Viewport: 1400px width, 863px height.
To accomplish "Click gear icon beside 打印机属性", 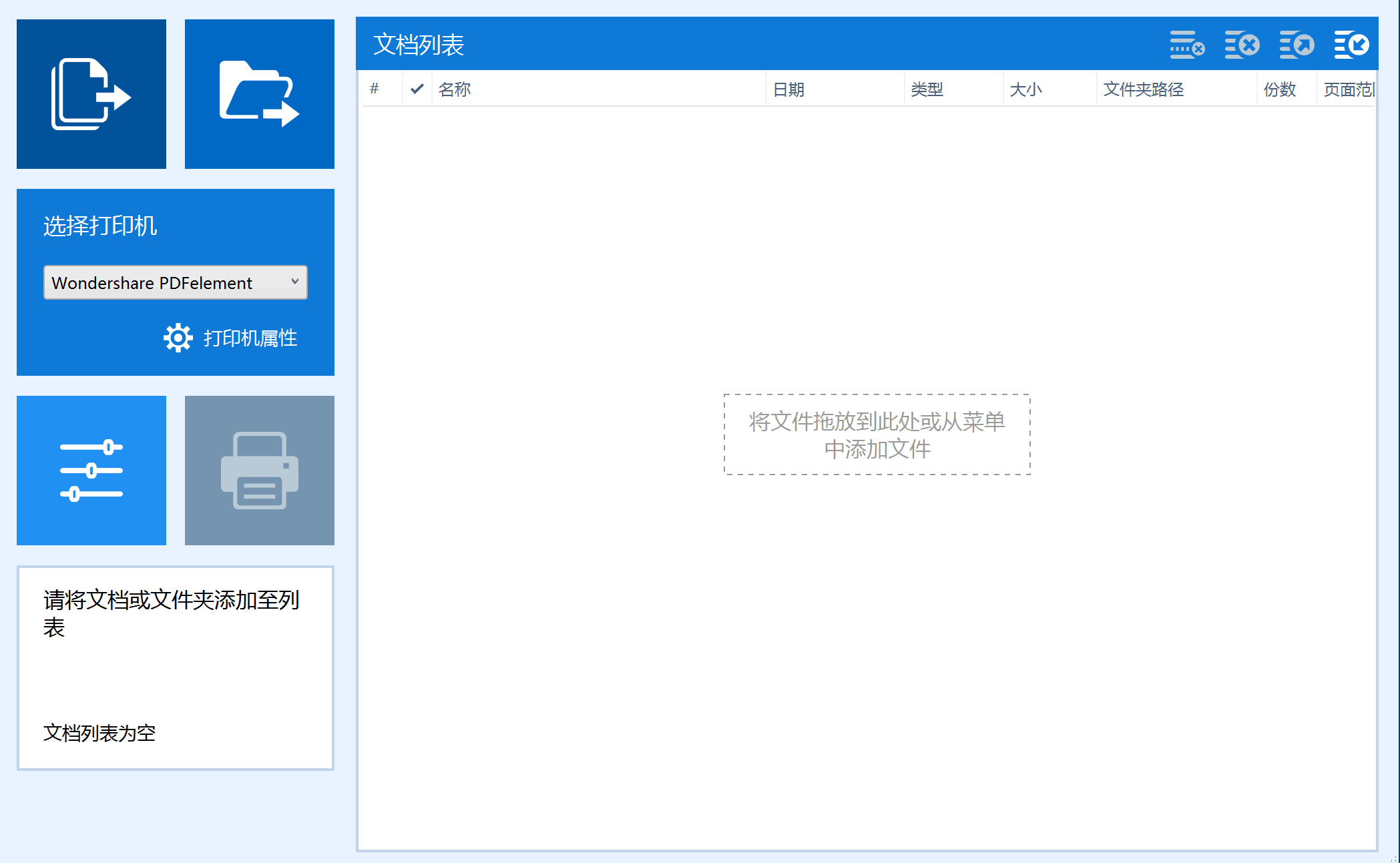I will tap(178, 338).
